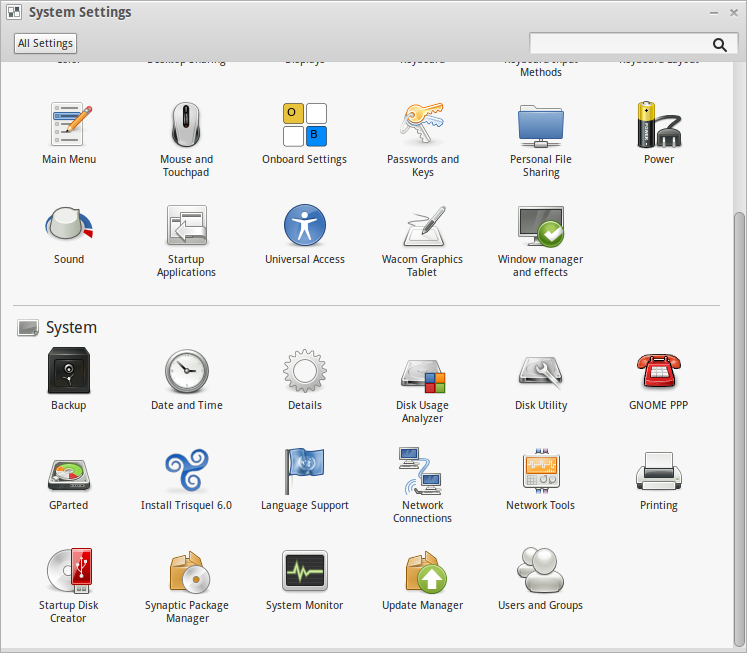Open Disk Usage Analyzer
Screen dimensions: 747x653
tap(422, 372)
